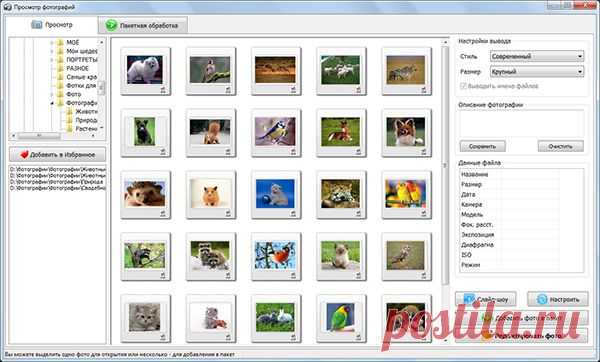Select the rabbits on grass thumbnail
The width and height of the screenshot is (600, 362).
[275, 317]
